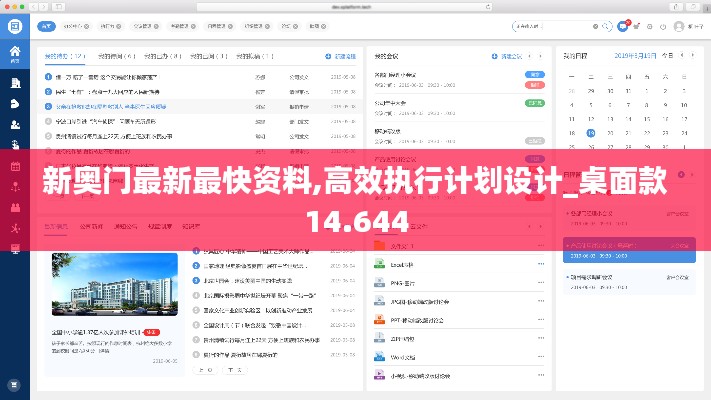Click the round icon at sidebar bottom
Viewport: 711px width, 400px height.
point(14,384)
